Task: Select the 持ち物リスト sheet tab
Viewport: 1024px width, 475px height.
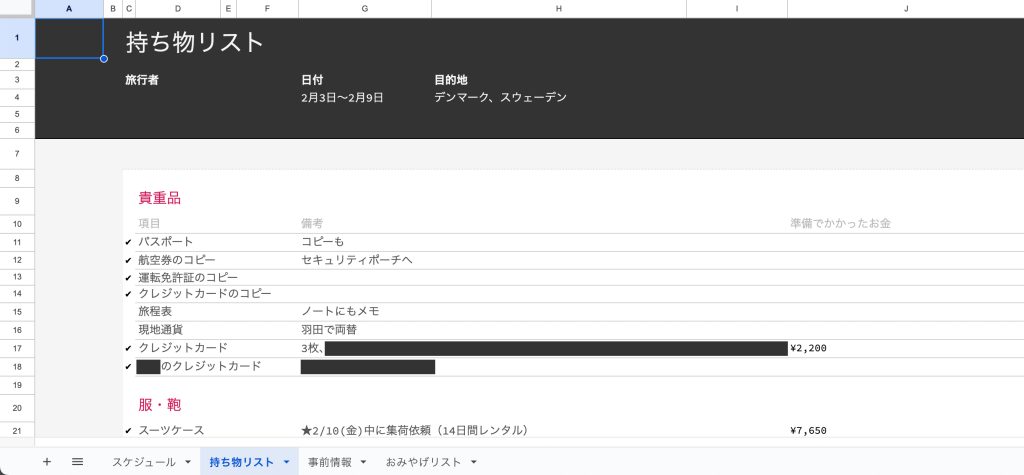Action: (x=242, y=462)
